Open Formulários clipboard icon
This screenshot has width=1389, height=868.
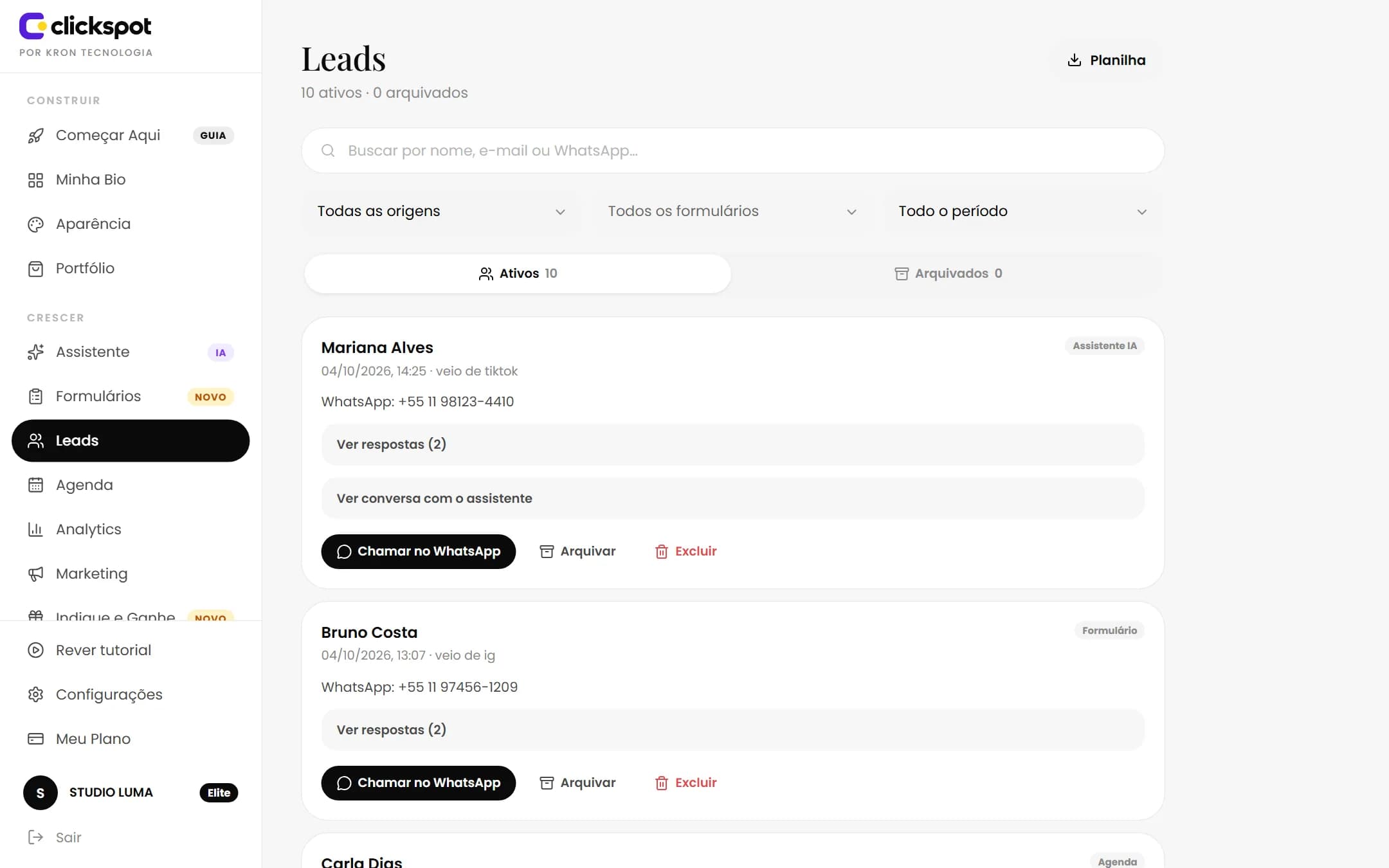(35, 397)
